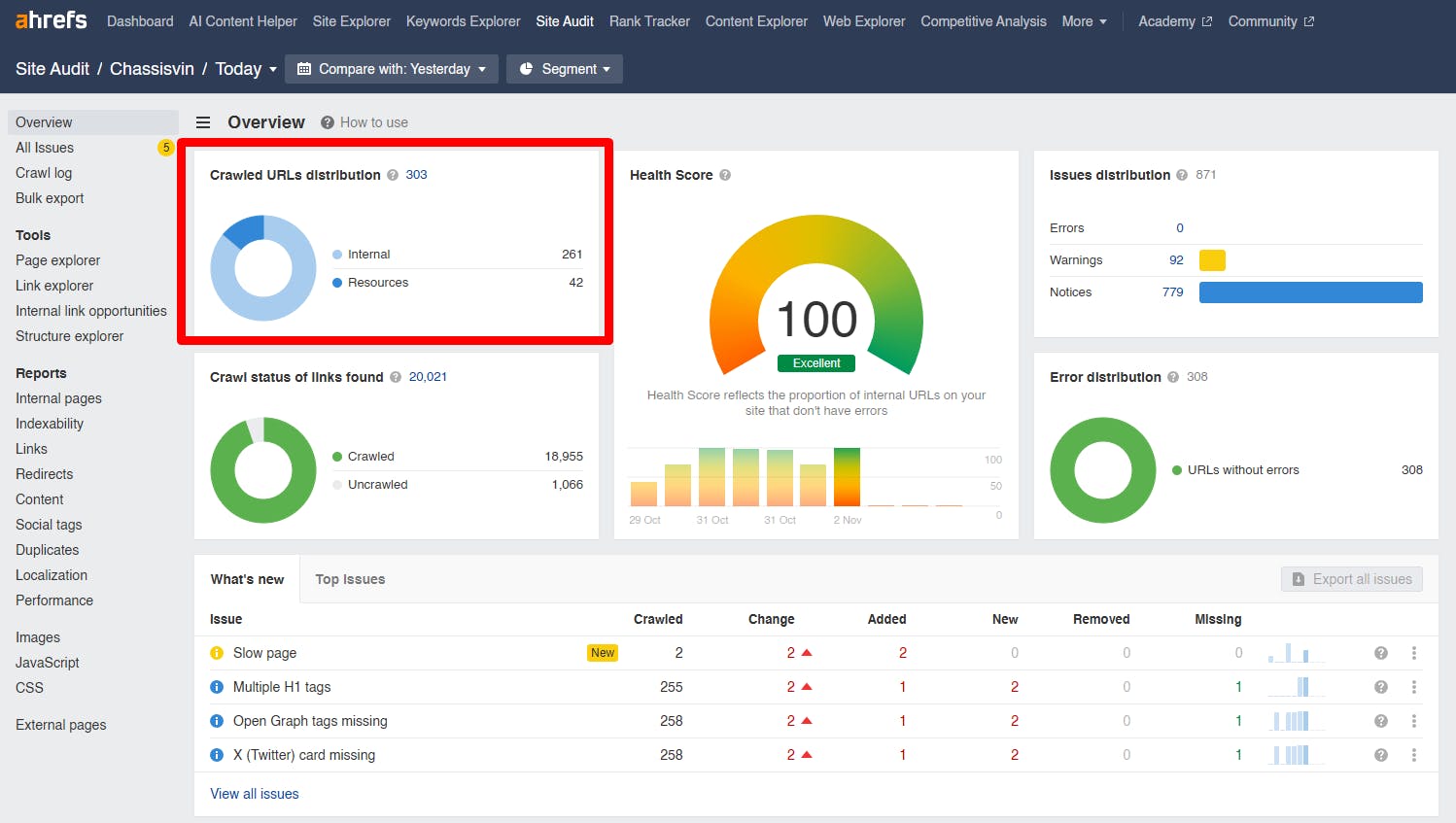Open Compare with: Yesterday dropdown
This screenshot has width=1456, height=823.
[392, 69]
